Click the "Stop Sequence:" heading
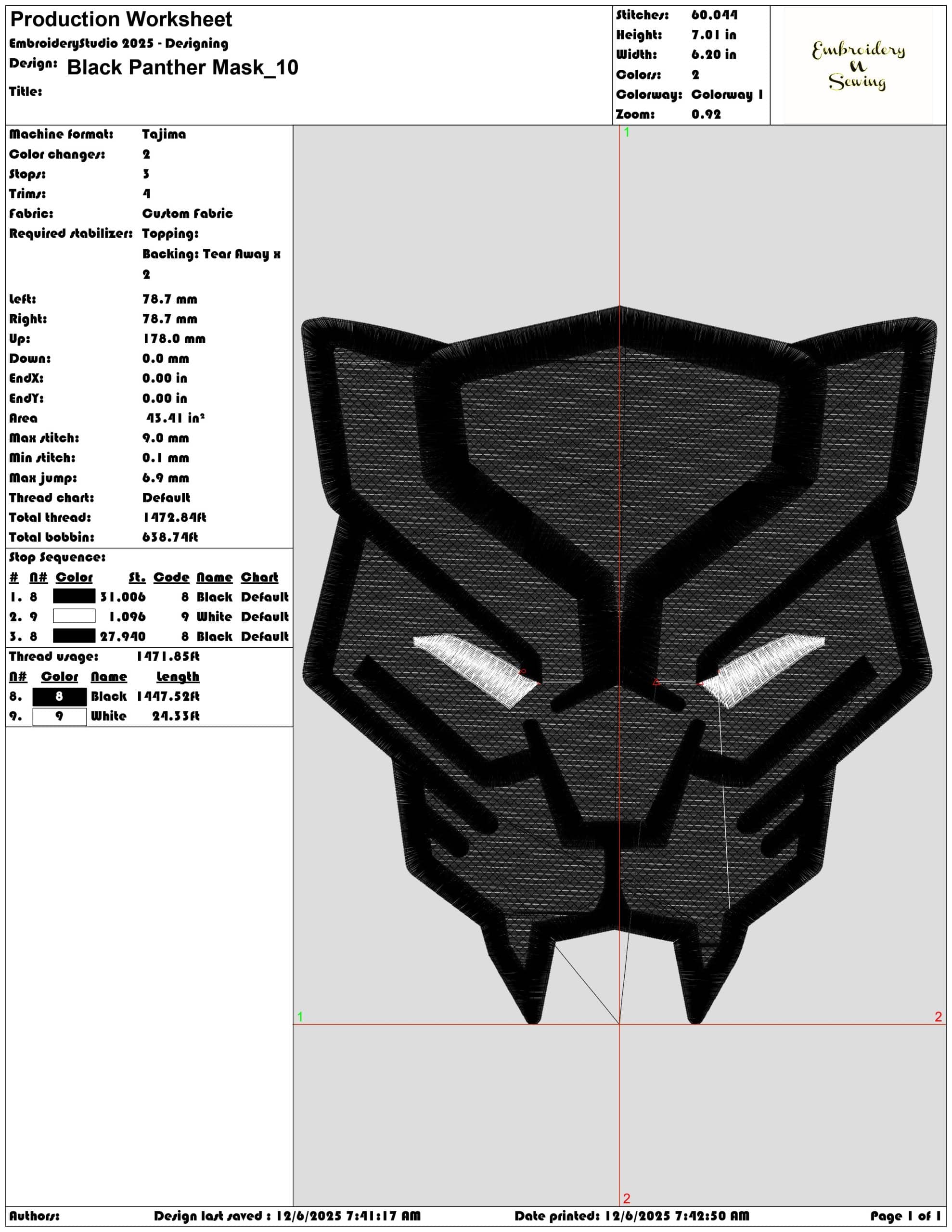 (x=57, y=557)
